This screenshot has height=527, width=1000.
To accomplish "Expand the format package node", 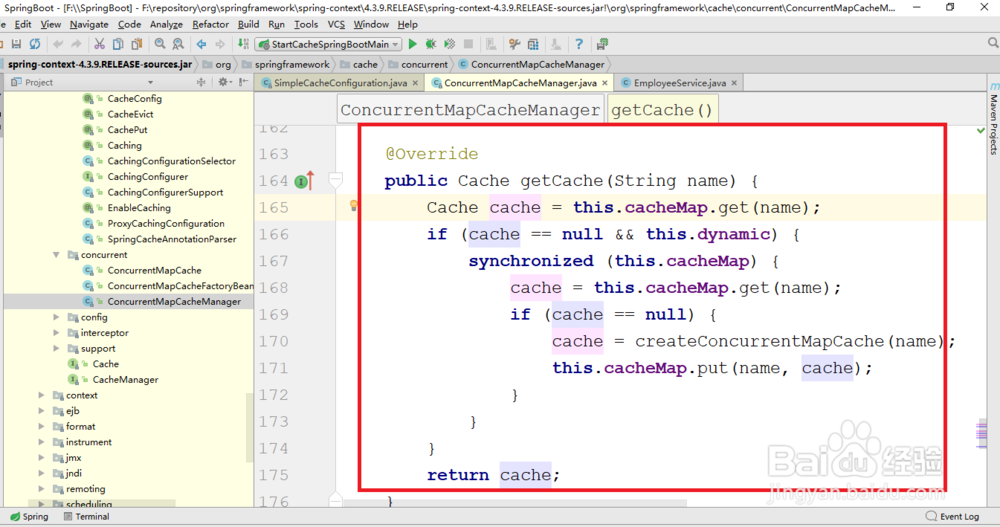I will [x=41, y=426].
